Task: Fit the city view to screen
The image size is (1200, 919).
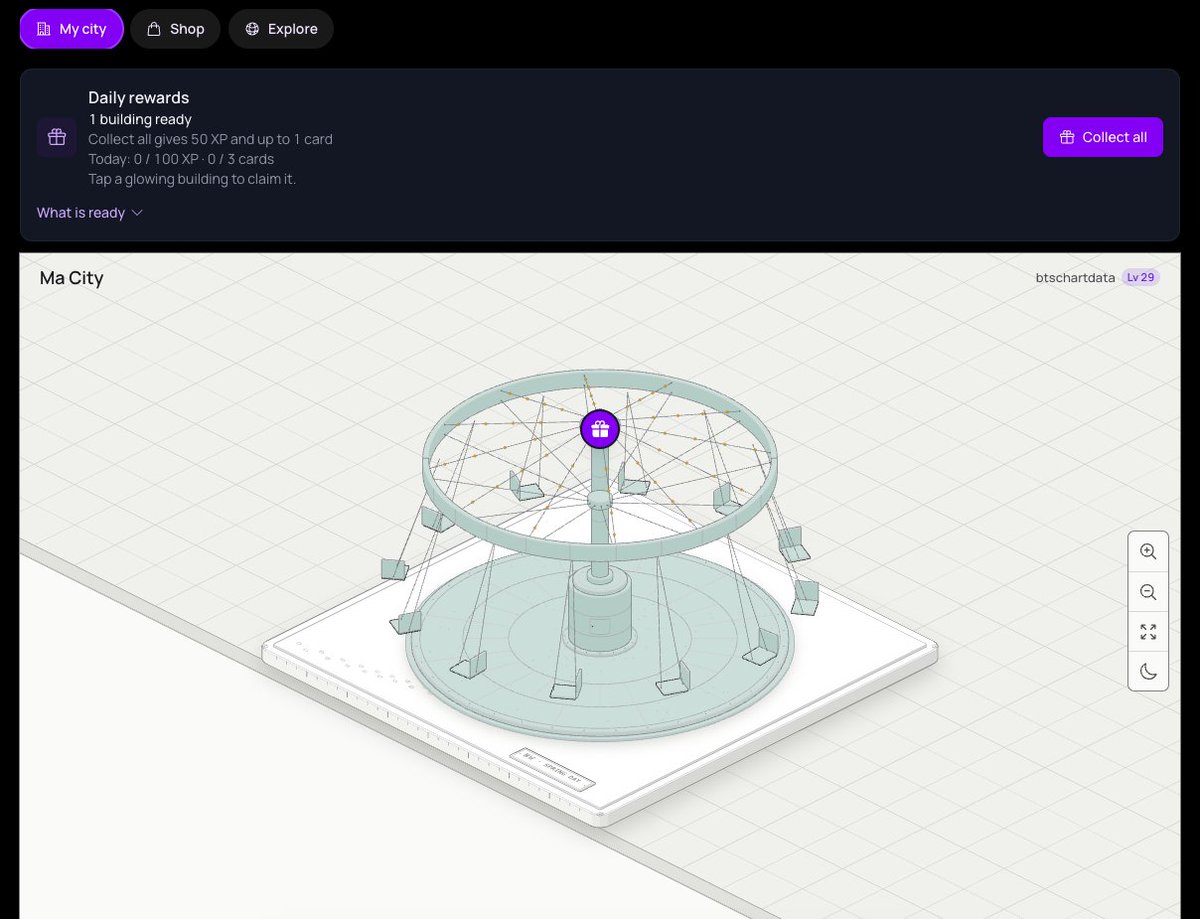Action: click(1148, 631)
